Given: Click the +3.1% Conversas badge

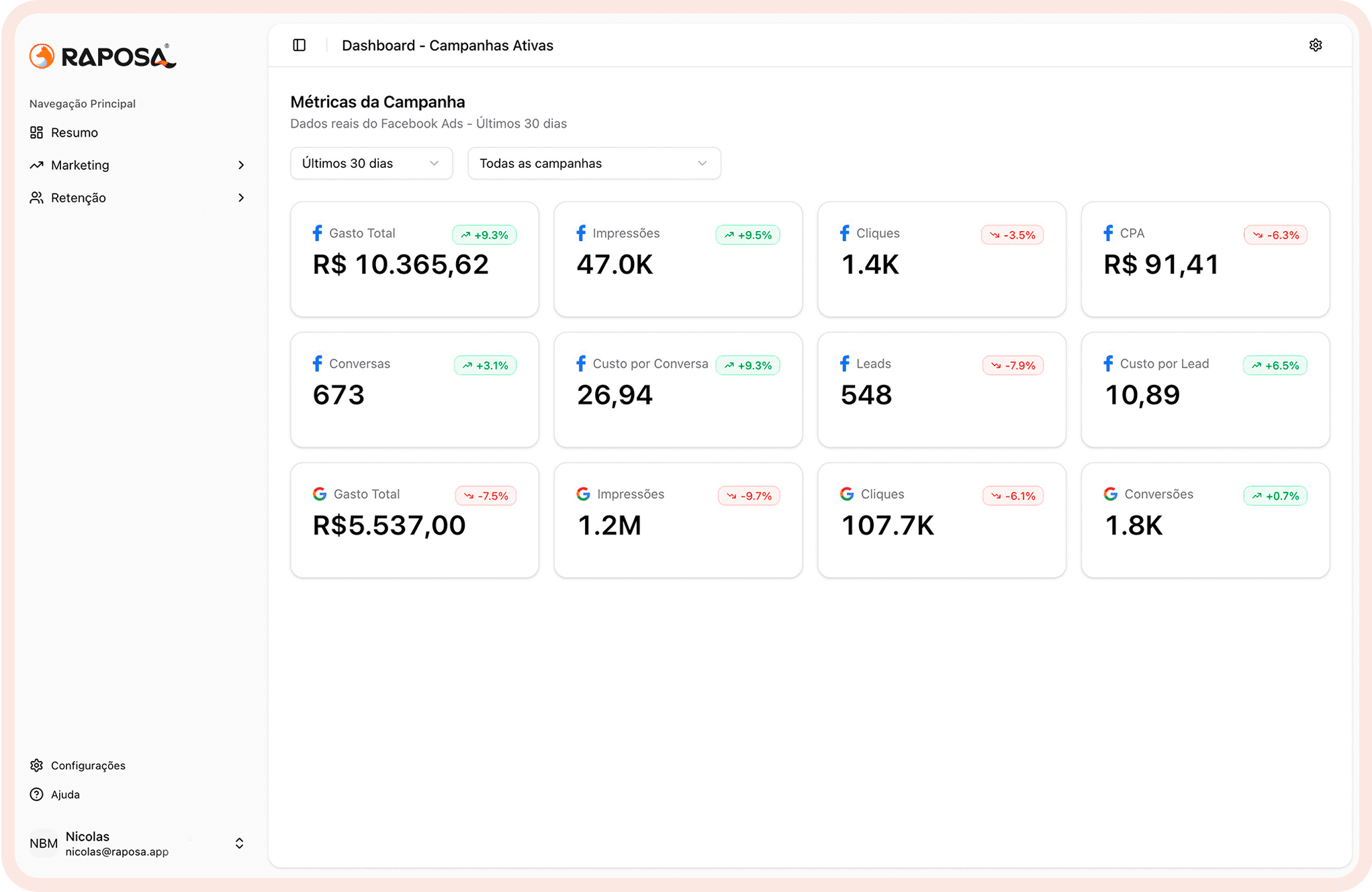Looking at the screenshot, I should (x=485, y=365).
